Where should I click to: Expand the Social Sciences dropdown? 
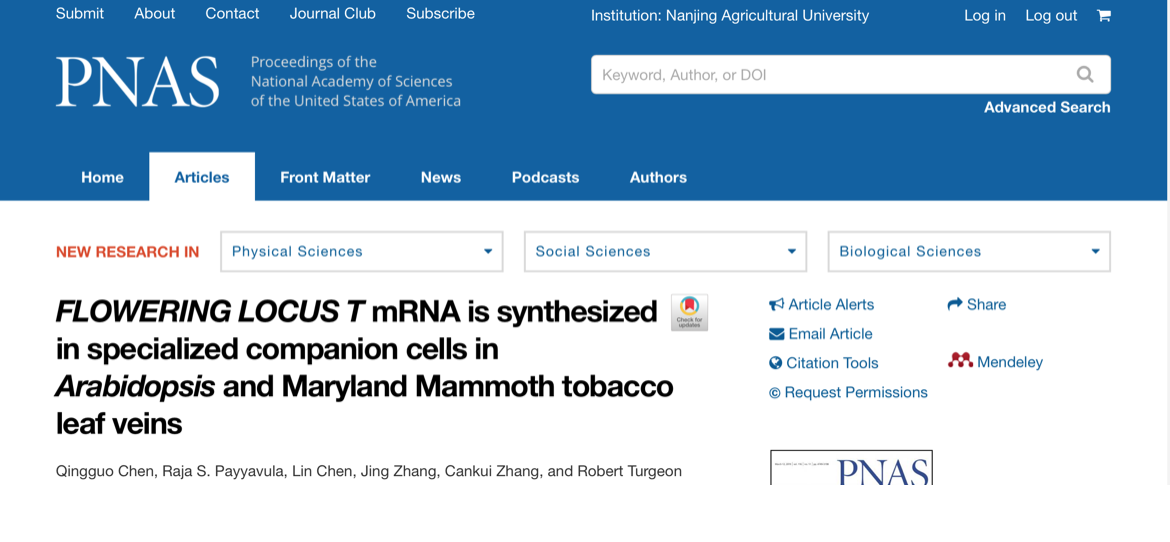pos(666,252)
